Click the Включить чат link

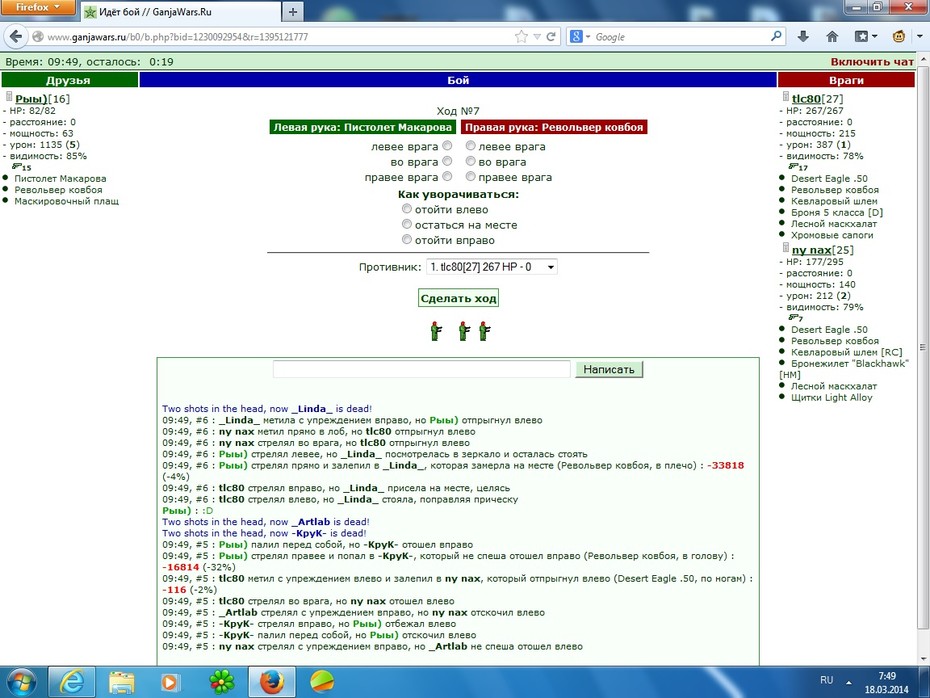pos(872,62)
